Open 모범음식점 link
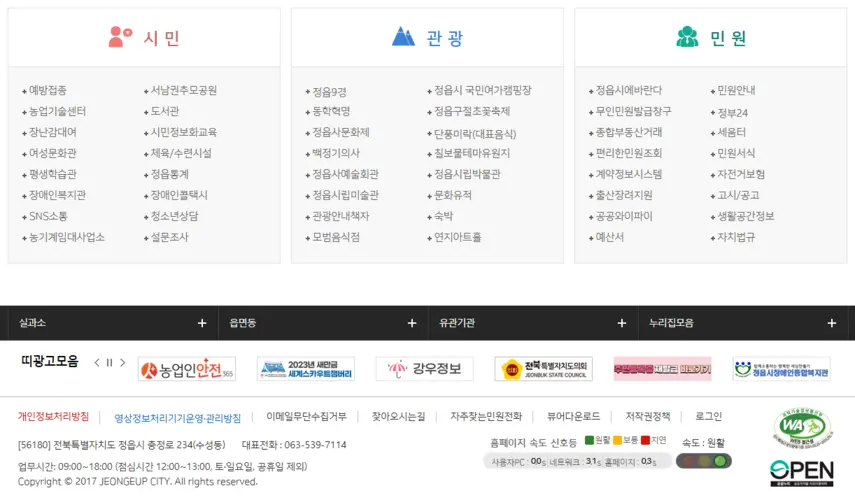 click(336, 237)
